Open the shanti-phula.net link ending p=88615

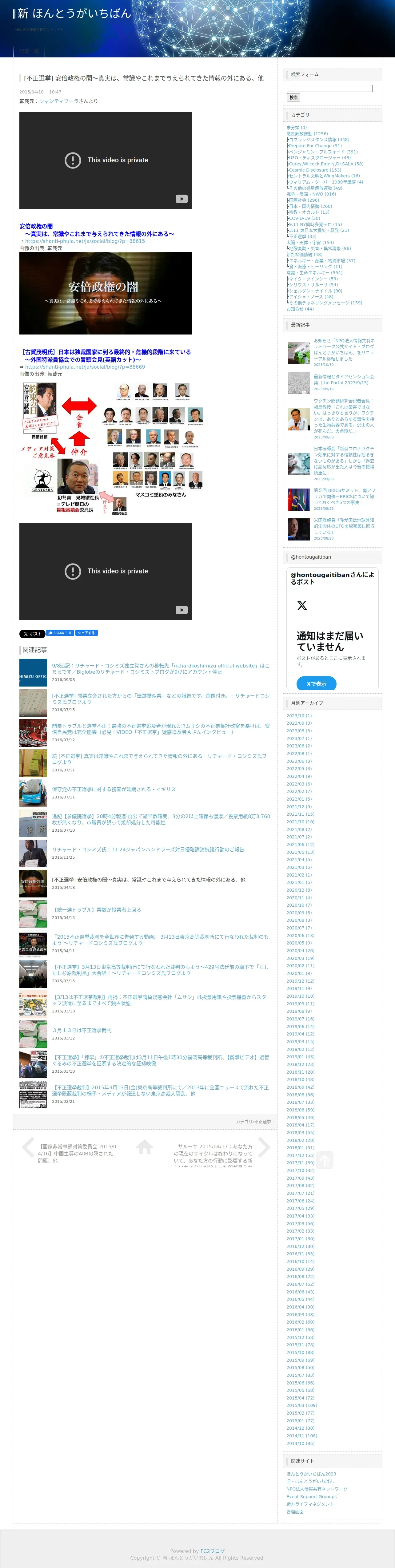[x=85, y=241]
